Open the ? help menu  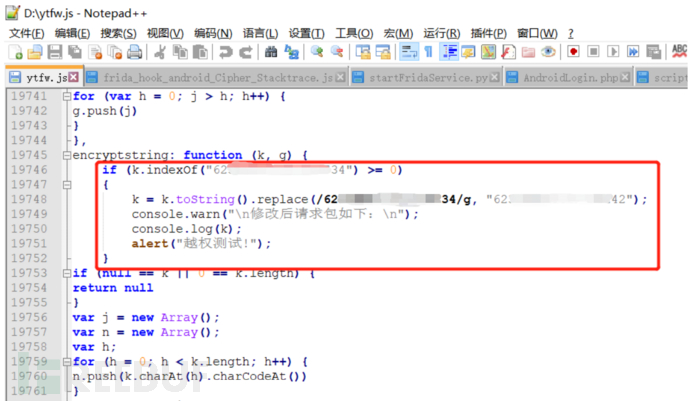click(x=571, y=33)
